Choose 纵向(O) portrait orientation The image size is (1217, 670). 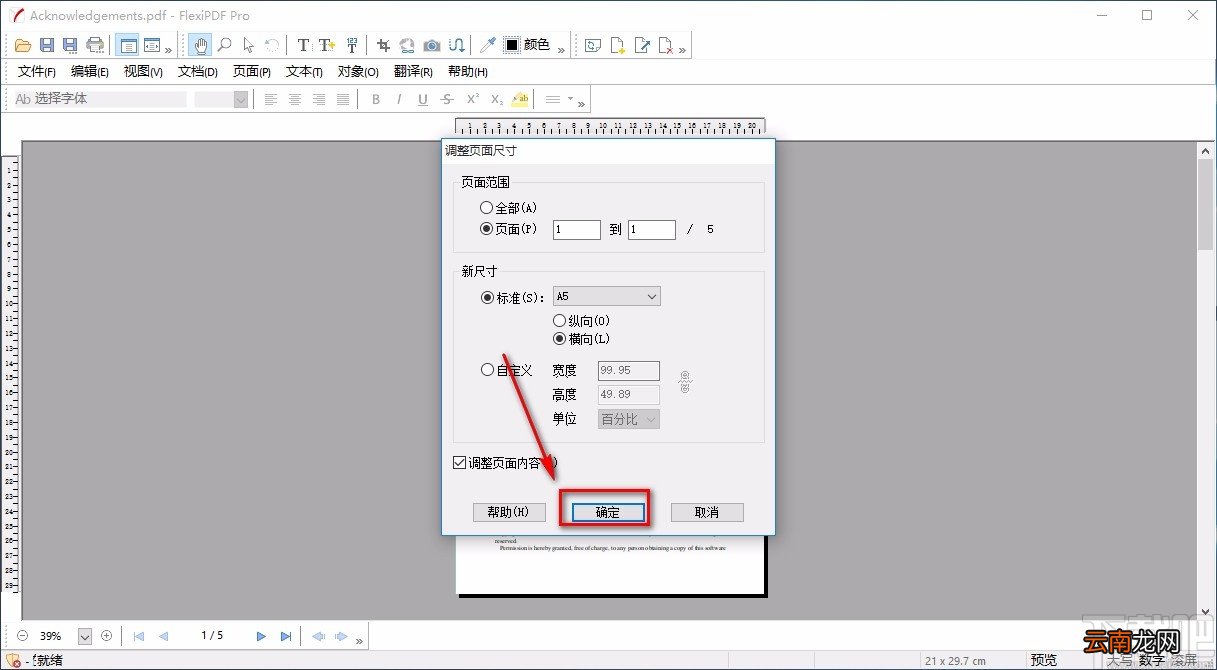coord(559,321)
